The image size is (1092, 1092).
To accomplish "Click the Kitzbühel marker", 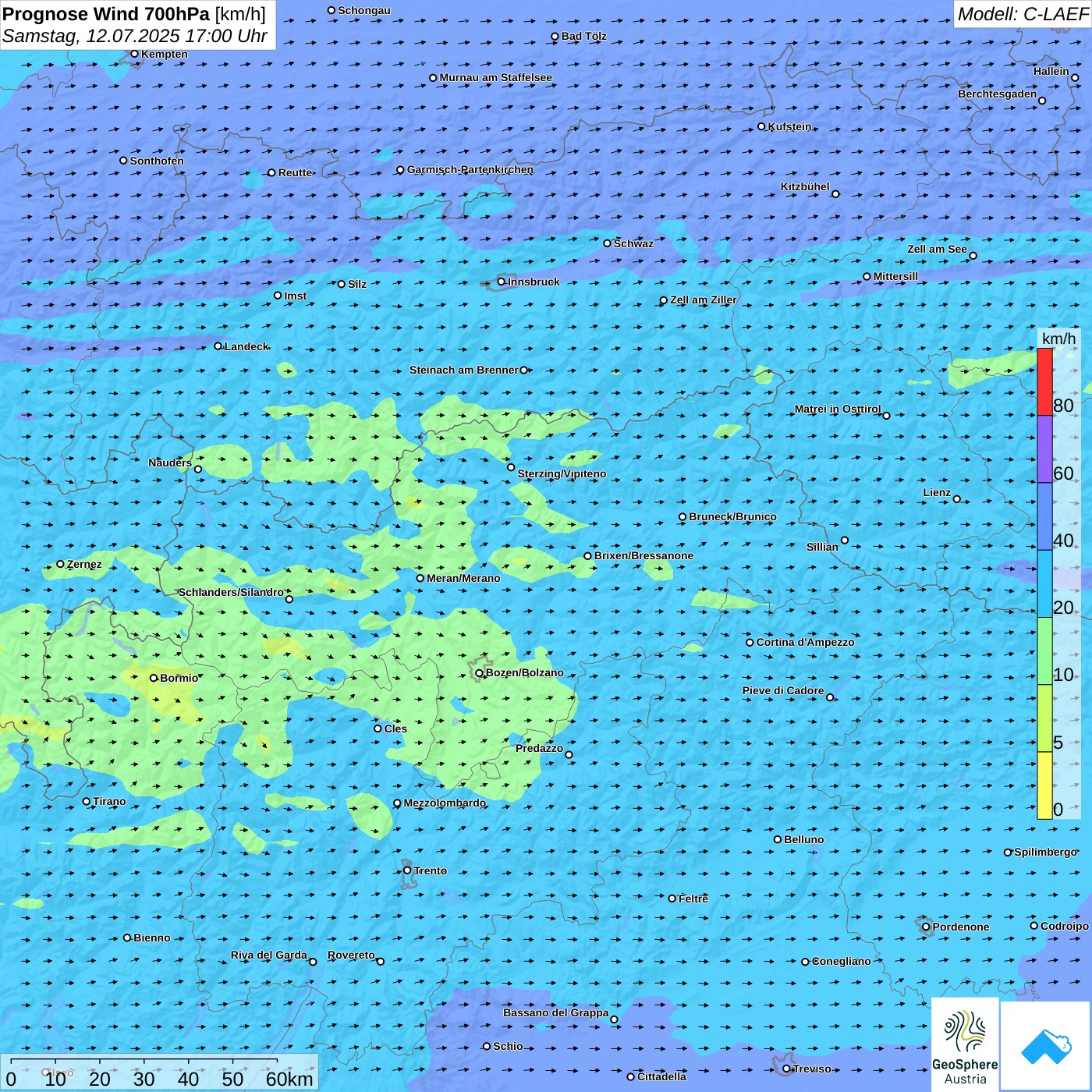I will pyautogui.click(x=835, y=194).
